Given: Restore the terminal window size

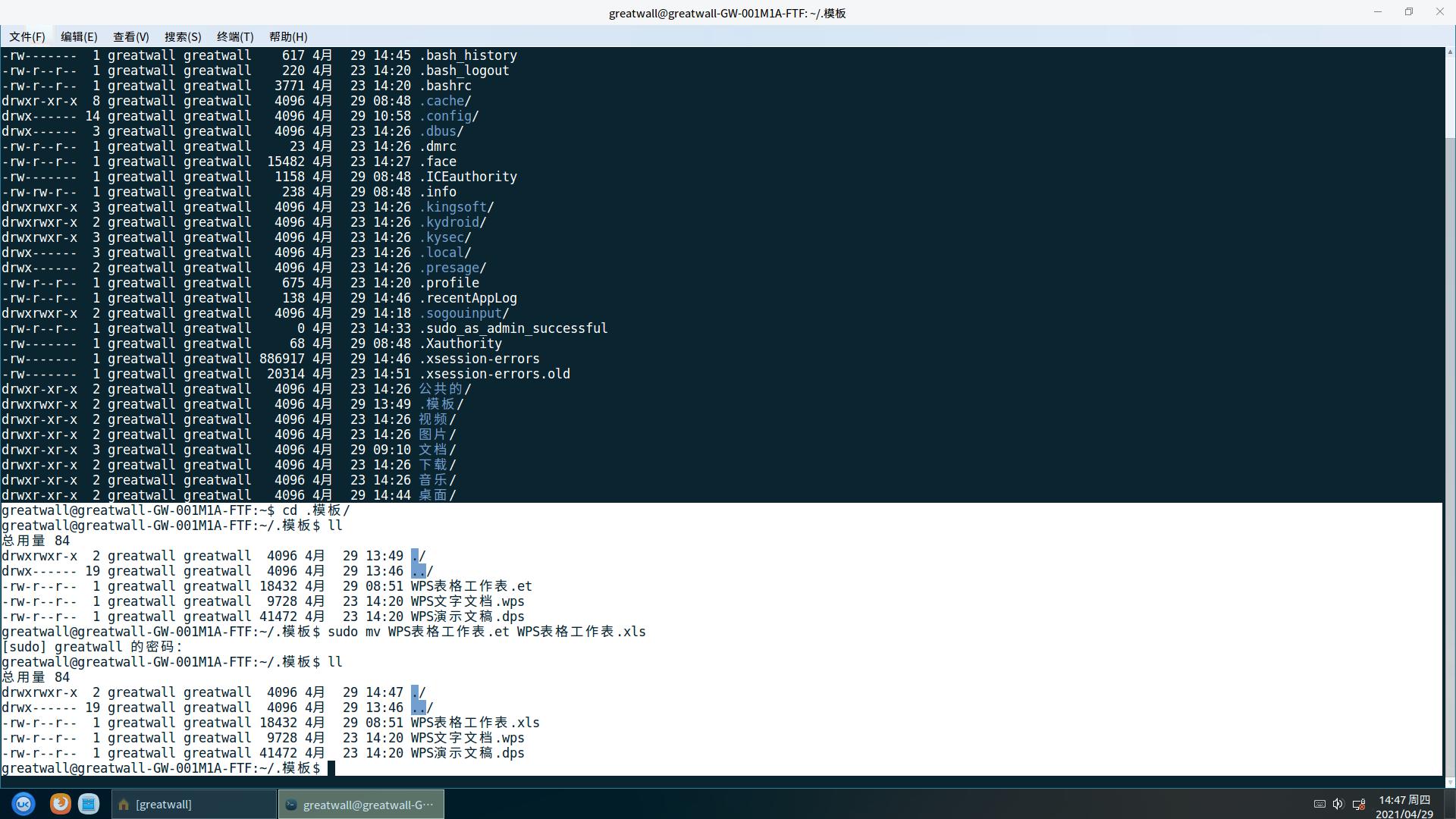Looking at the screenshot, I should pyautogui.click(x=1409, y=12).
